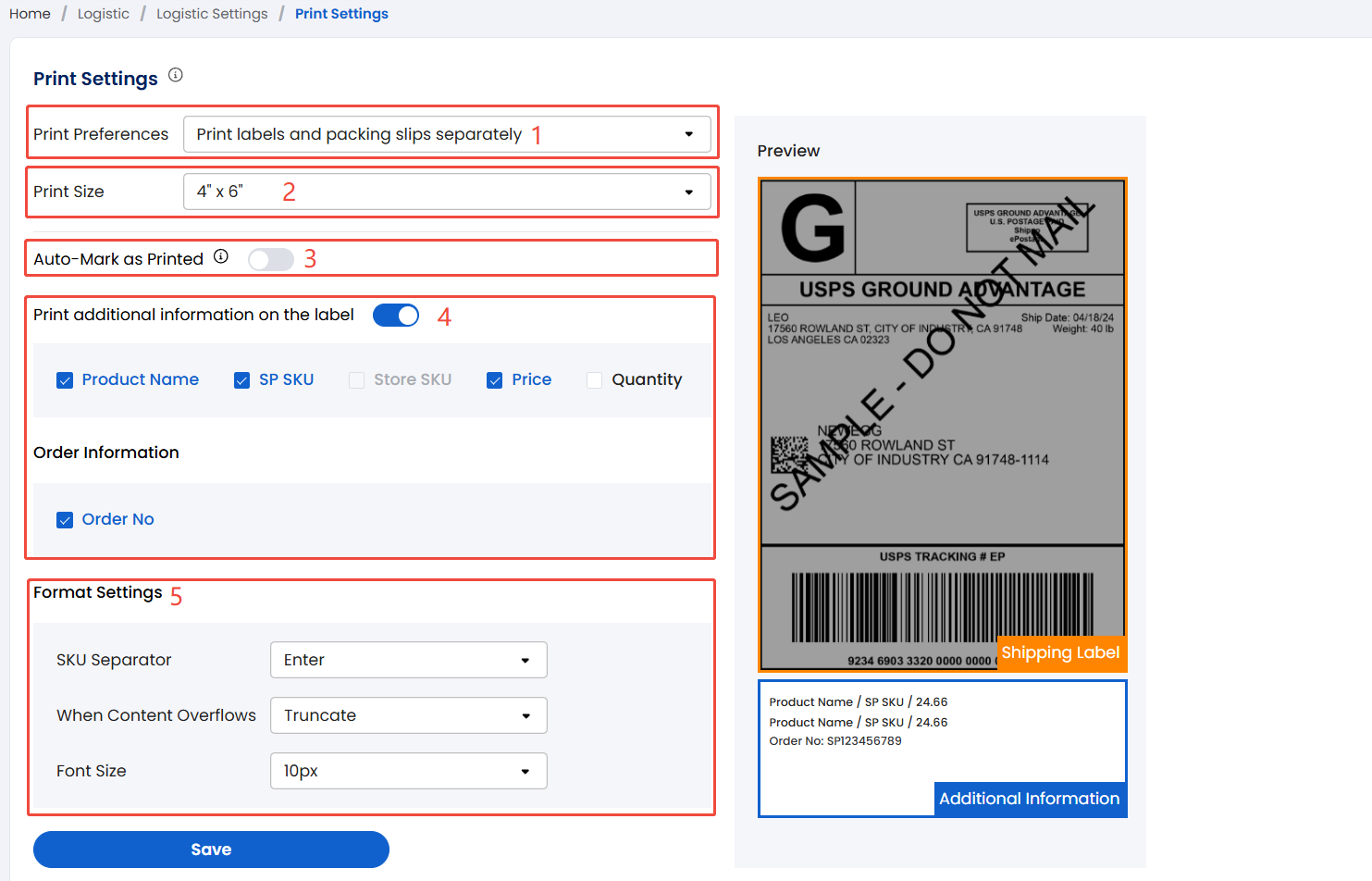Enable the Quantity checkbox
The height and width of the screenshot is (881, 1372).
tap(595, 380)
